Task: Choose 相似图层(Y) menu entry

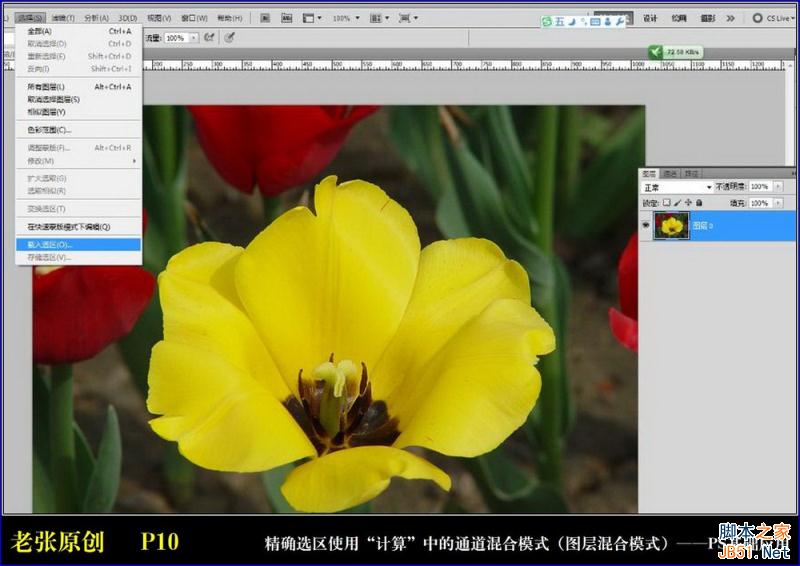Action: 79,112
